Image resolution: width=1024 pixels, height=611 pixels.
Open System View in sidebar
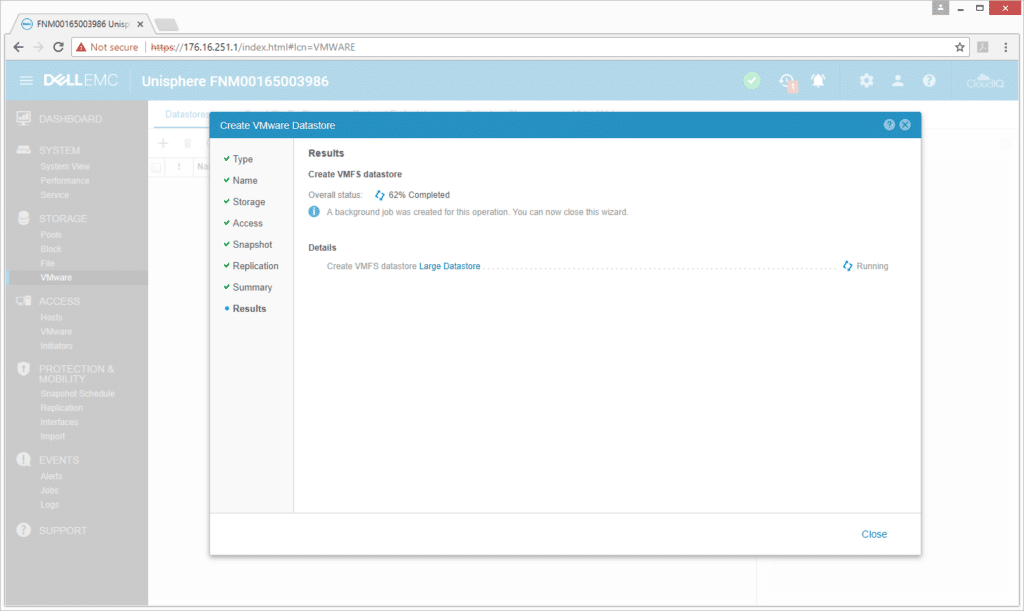pyautogui.click(x=65, y=166)
